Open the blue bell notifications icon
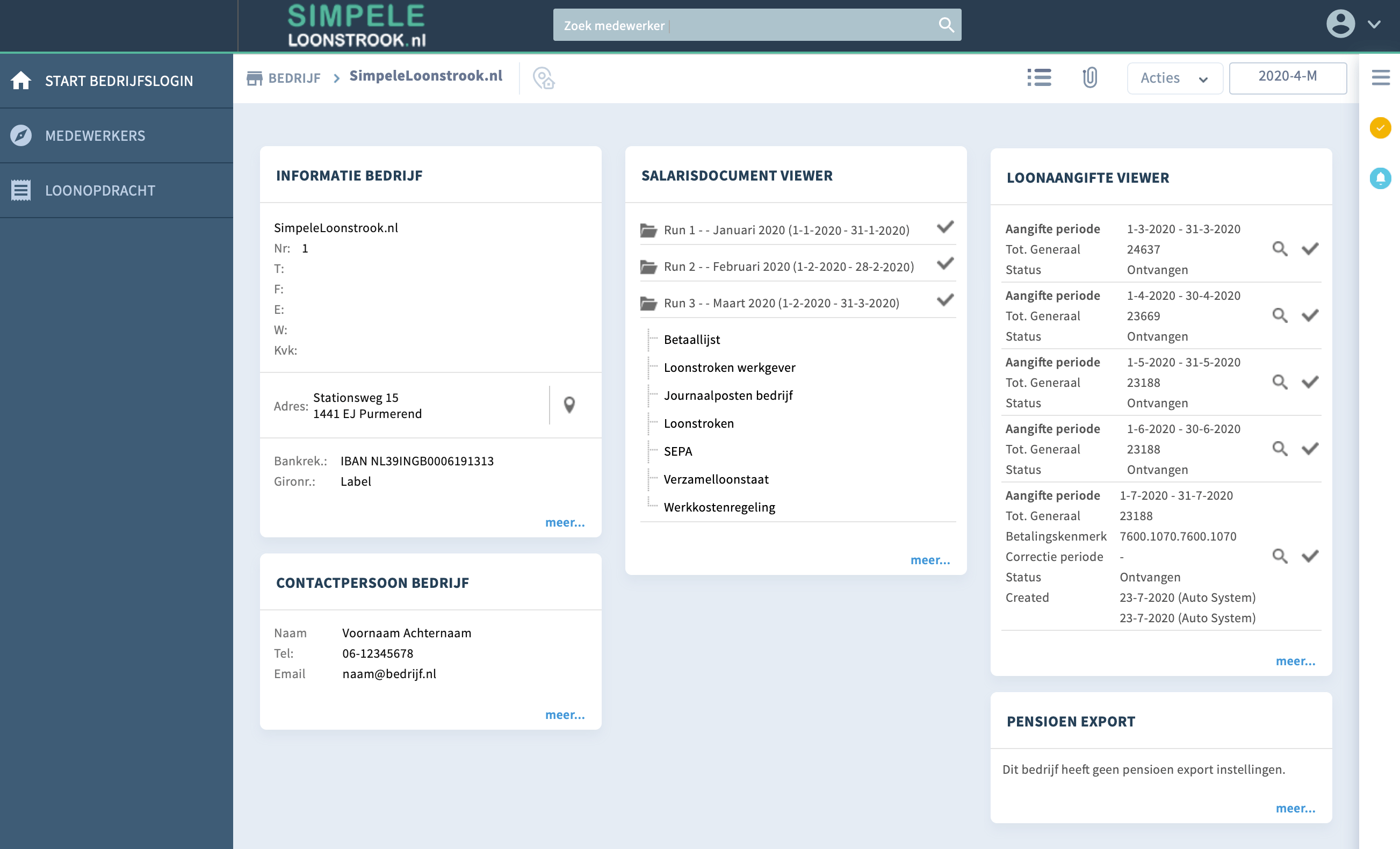Viewport: 1400px width, 849px height. 1380,178
